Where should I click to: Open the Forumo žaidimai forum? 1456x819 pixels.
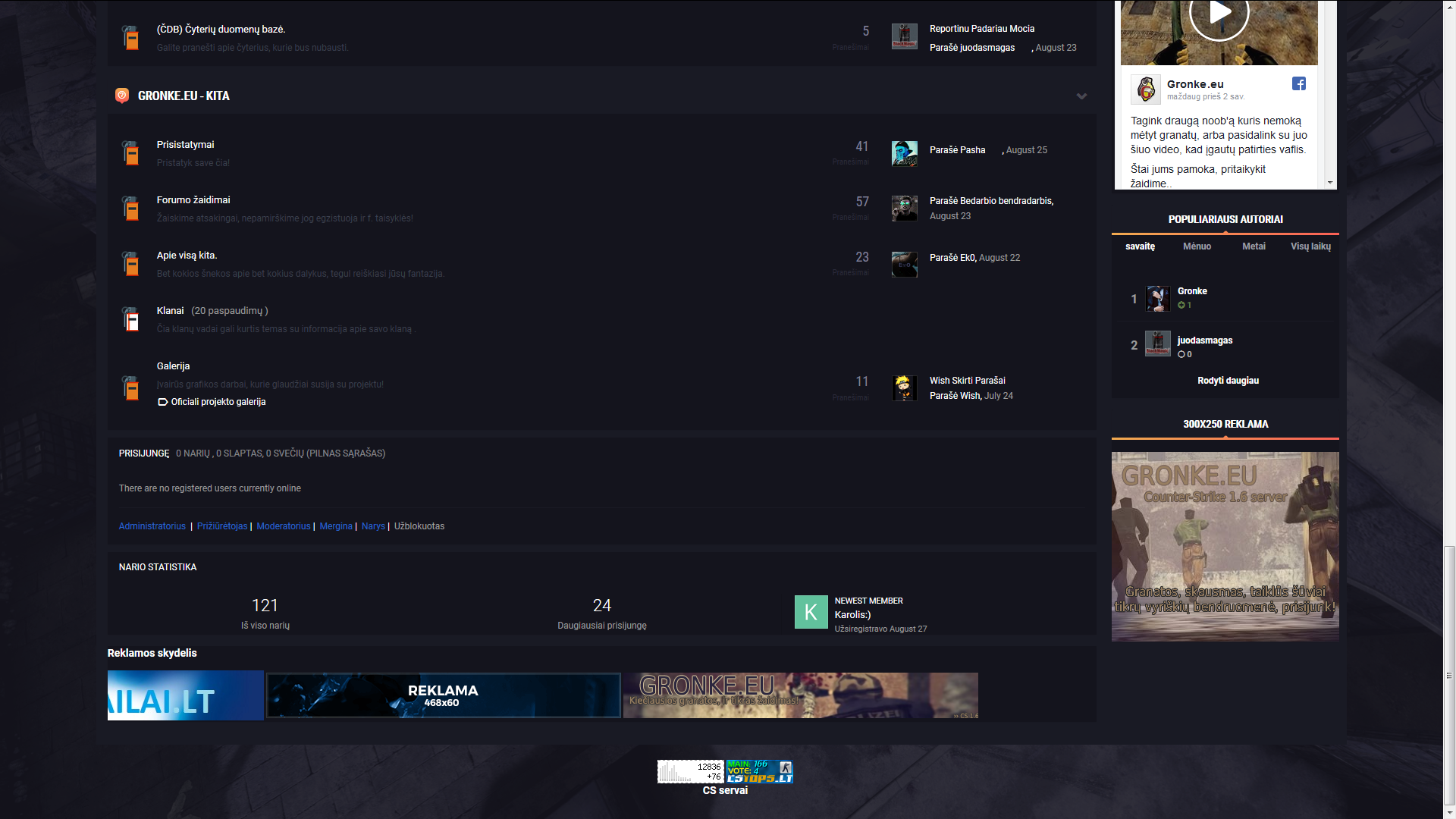pyautogui.click(x=193, y=200)
